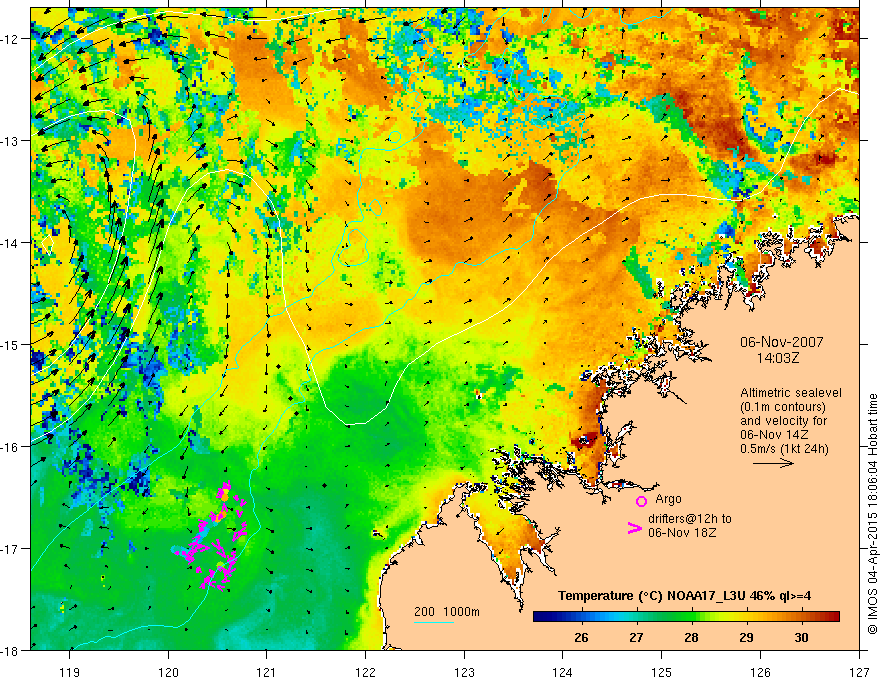Click the '(0.1m contours)' legend text
880x680 pixels.
[783, 407]
